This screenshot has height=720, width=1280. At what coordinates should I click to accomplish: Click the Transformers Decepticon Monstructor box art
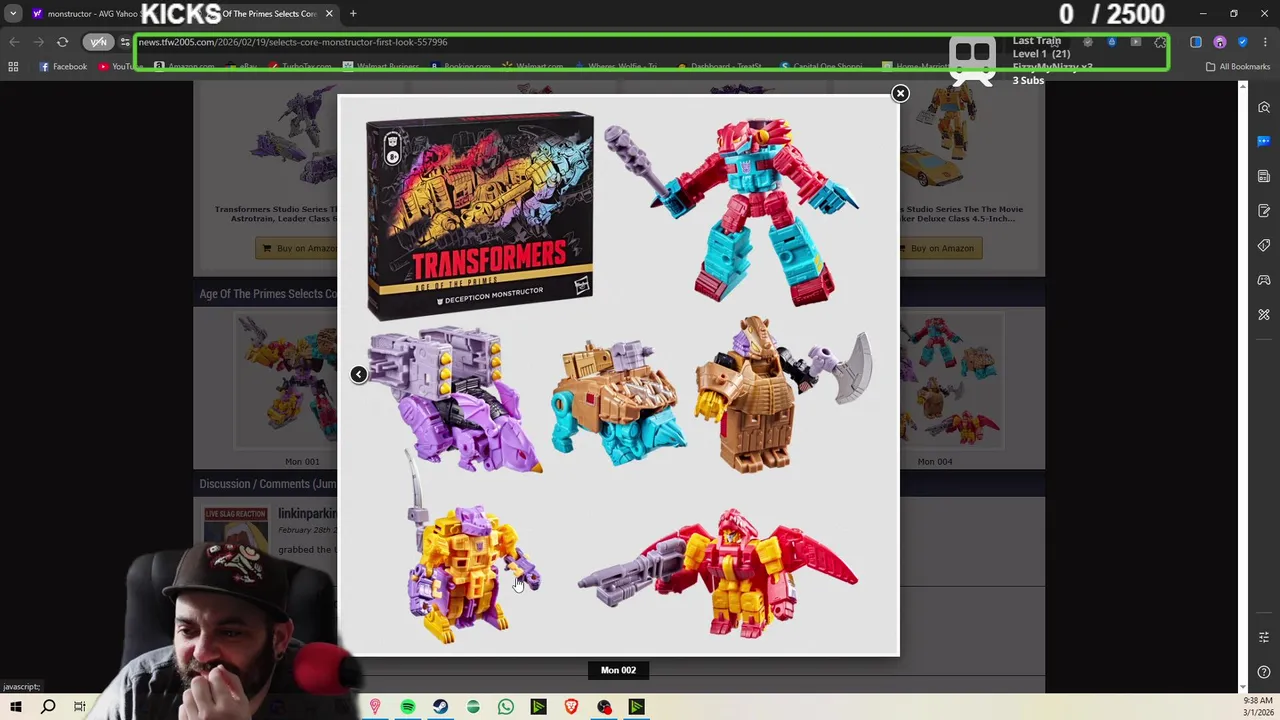click(x=480, y=215)
